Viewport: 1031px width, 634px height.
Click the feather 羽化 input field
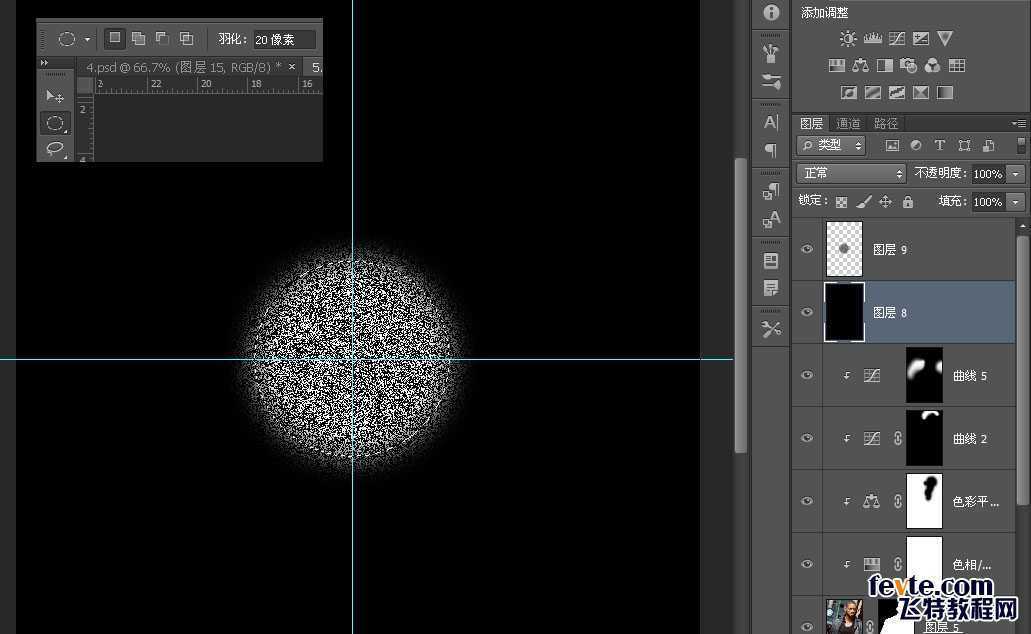(x=283, y=40)
